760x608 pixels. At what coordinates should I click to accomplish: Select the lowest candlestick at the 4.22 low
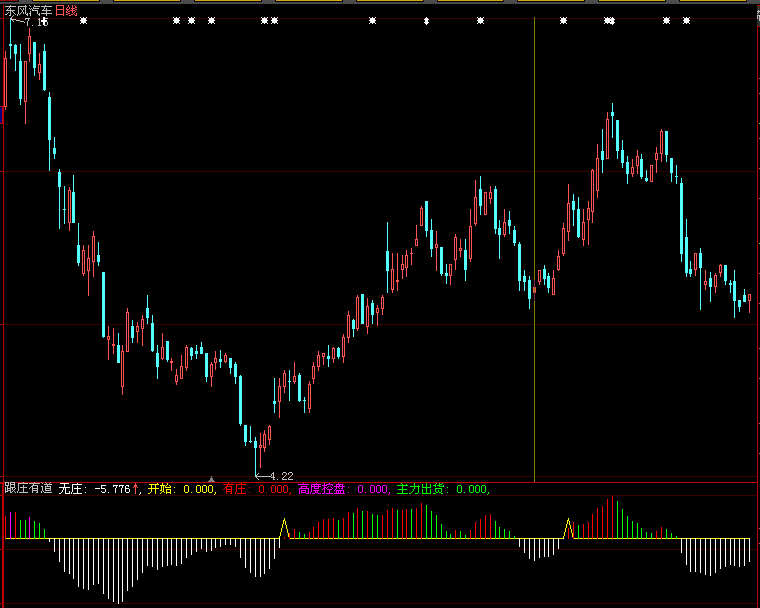point(255,457)
